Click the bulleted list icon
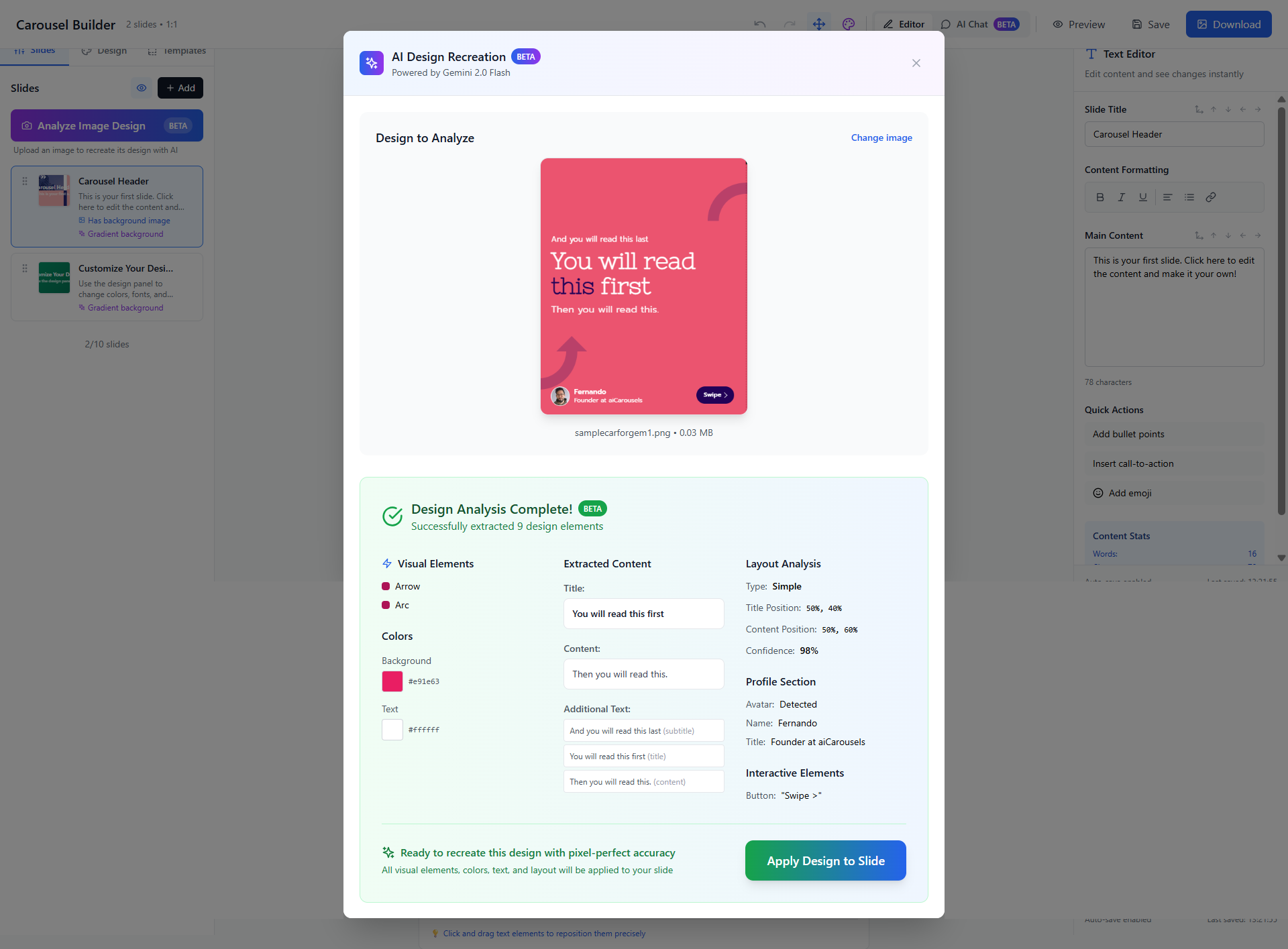The image size is (1288, 949). pos(1189,197)
